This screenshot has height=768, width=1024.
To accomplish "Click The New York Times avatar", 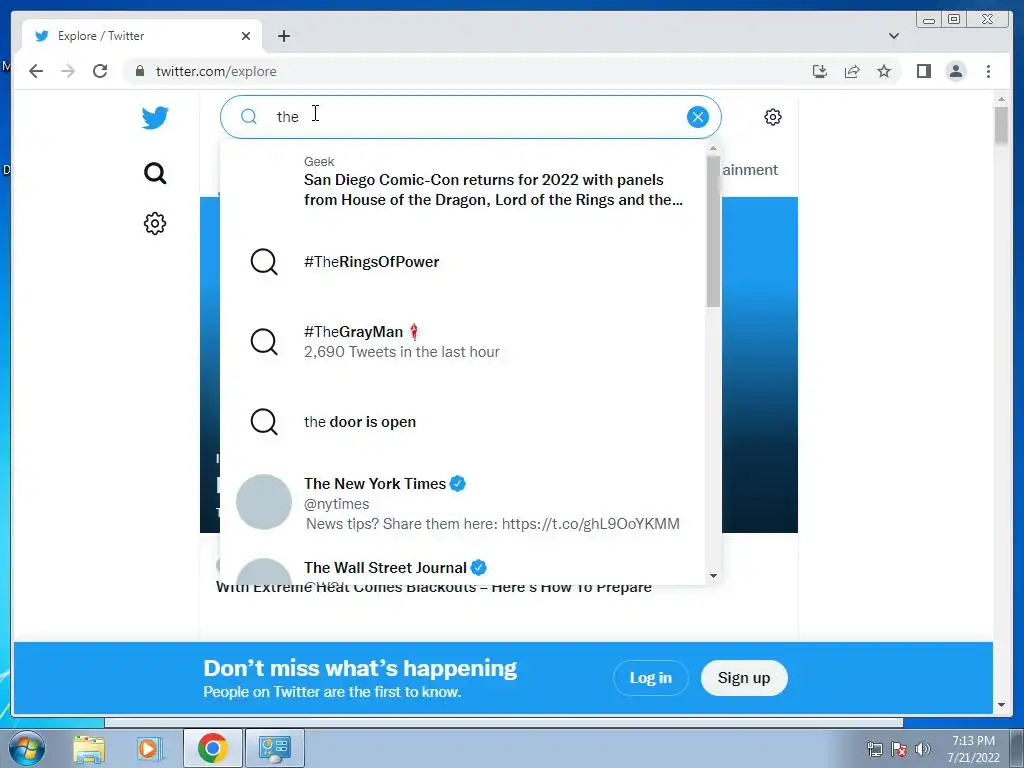I will 264,502.
